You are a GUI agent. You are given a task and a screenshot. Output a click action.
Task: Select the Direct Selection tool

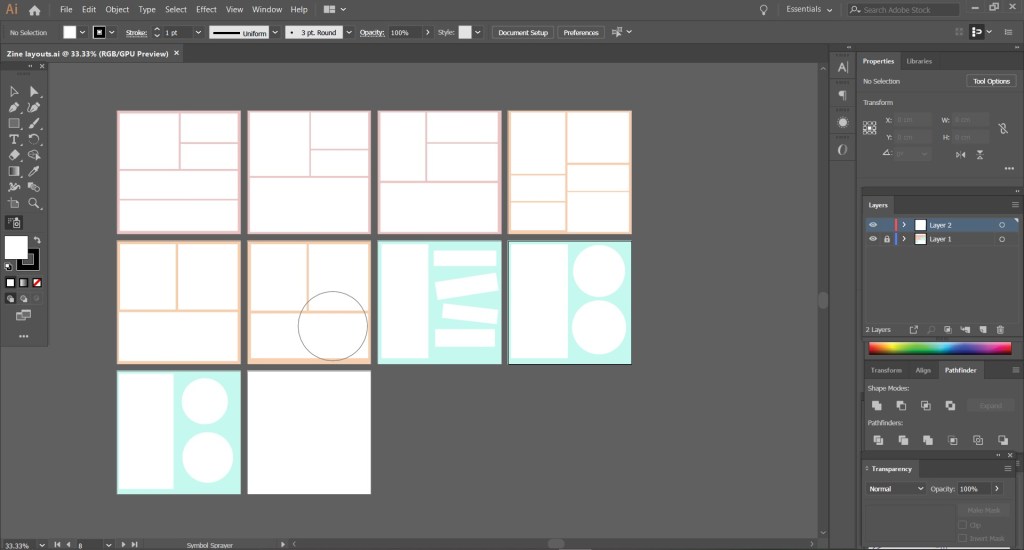click(x=34, y=91)
